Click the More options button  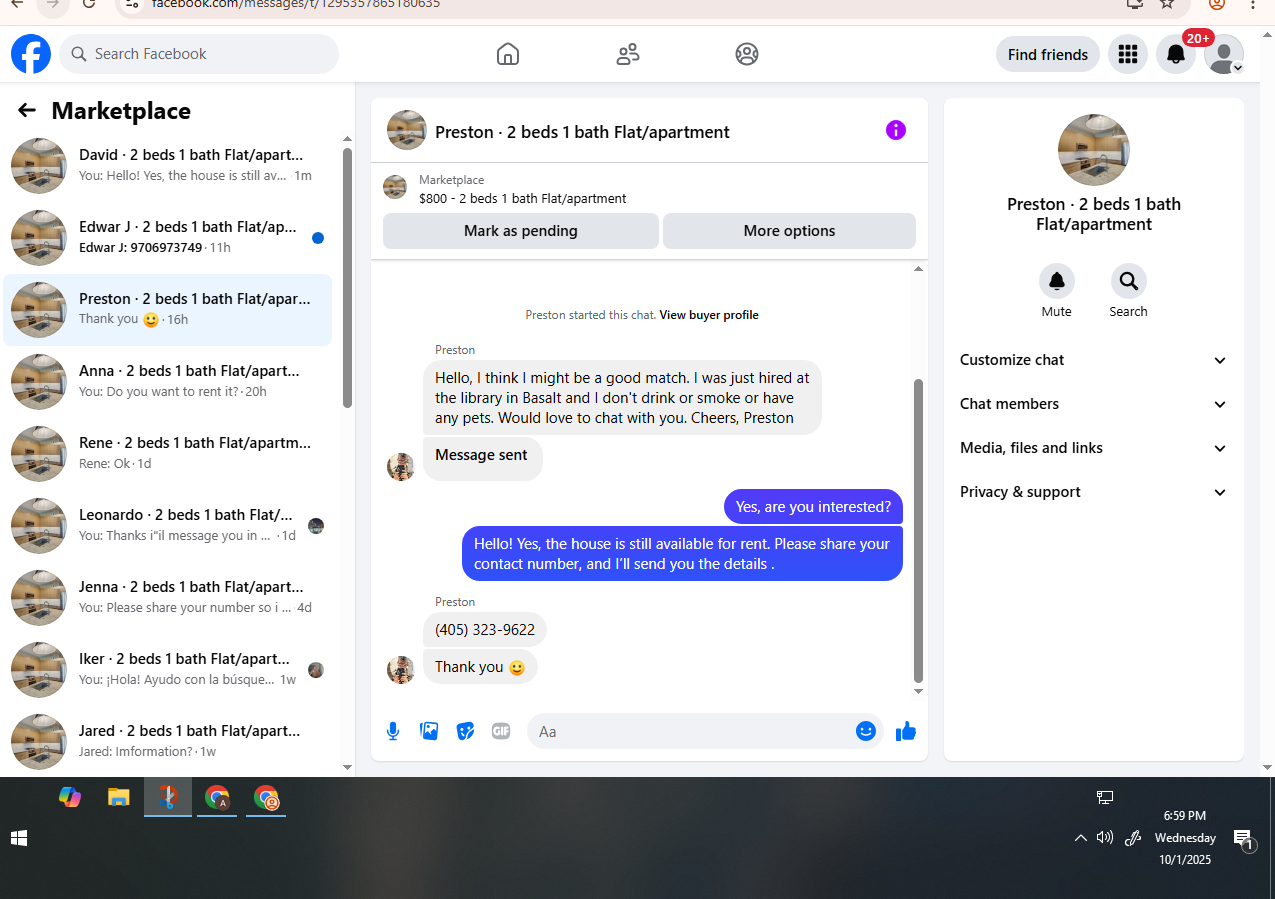(x=789, y=231)
